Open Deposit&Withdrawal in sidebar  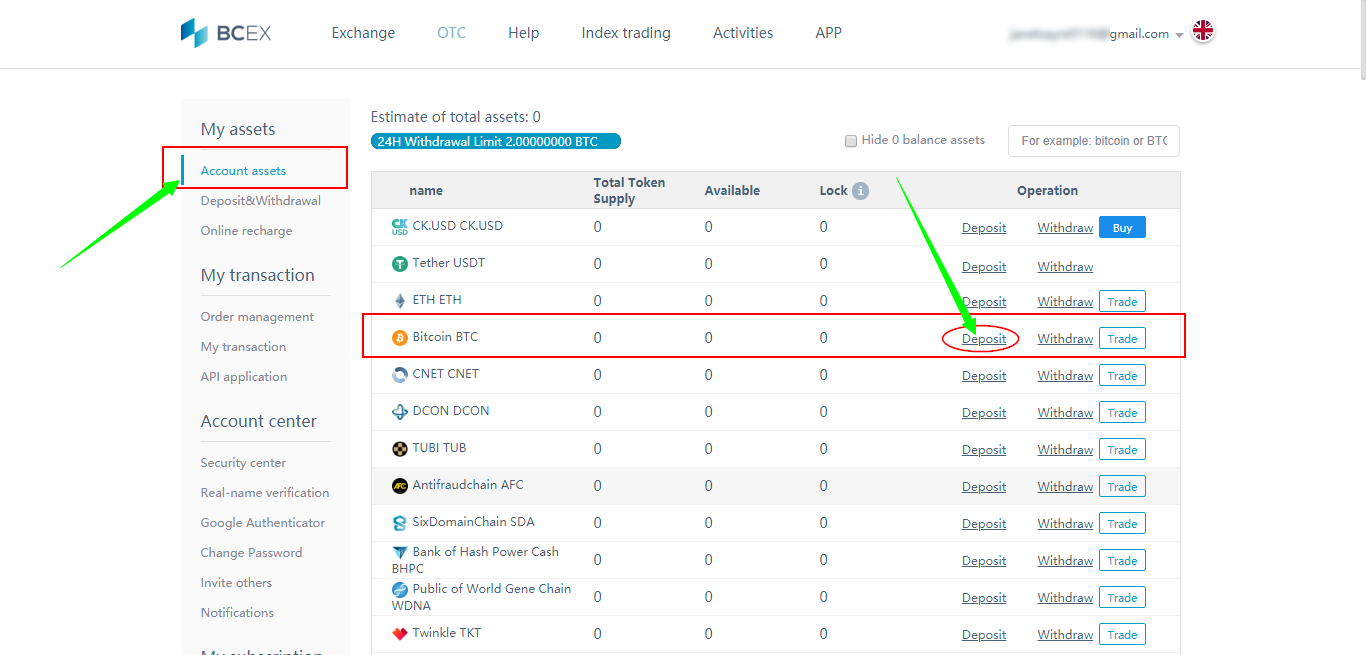coord(261,201)
